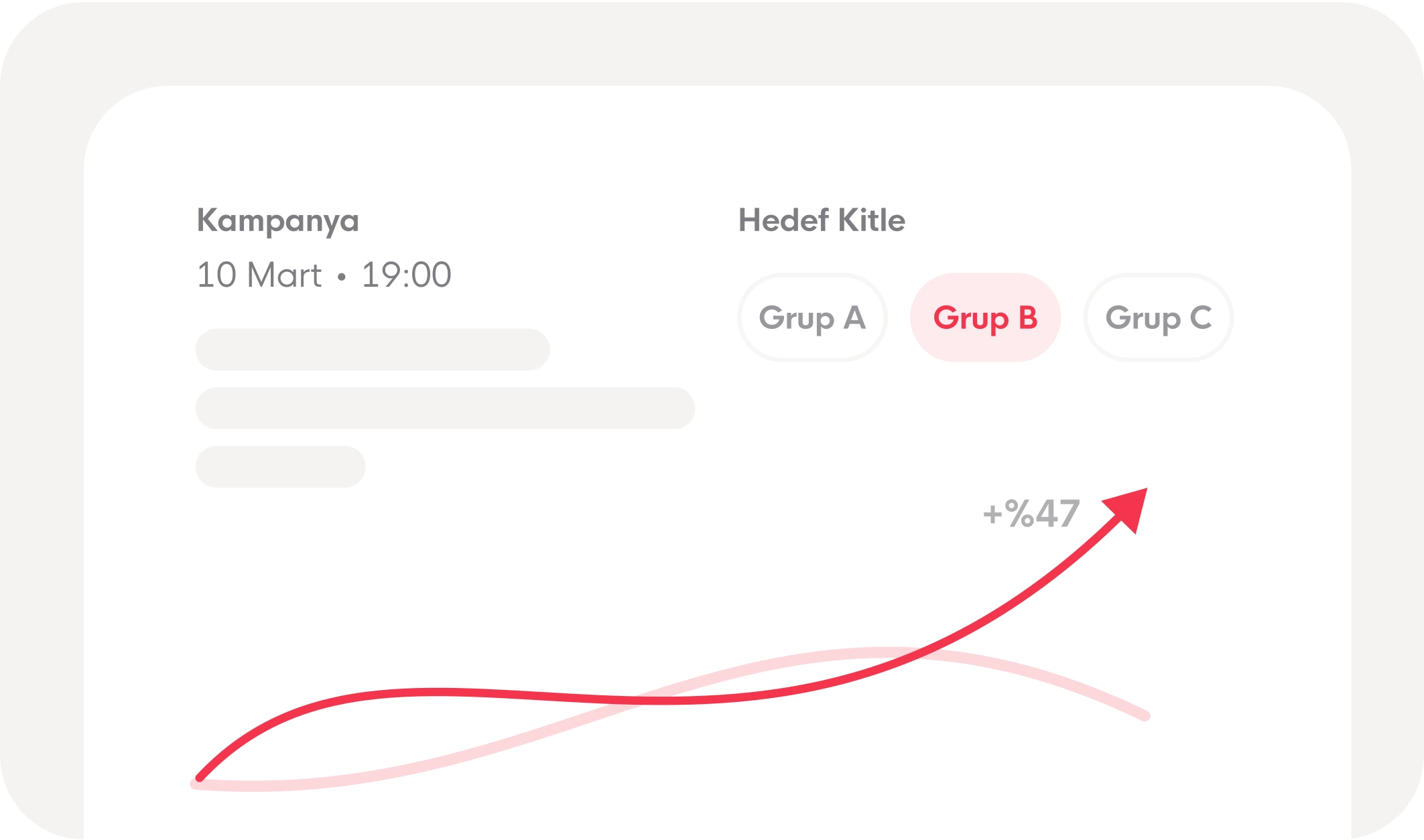Deselect the highlighted Grup B chip
This screenshot has width=1424, height=840.
pyautogui.click(x=984, y=318)
